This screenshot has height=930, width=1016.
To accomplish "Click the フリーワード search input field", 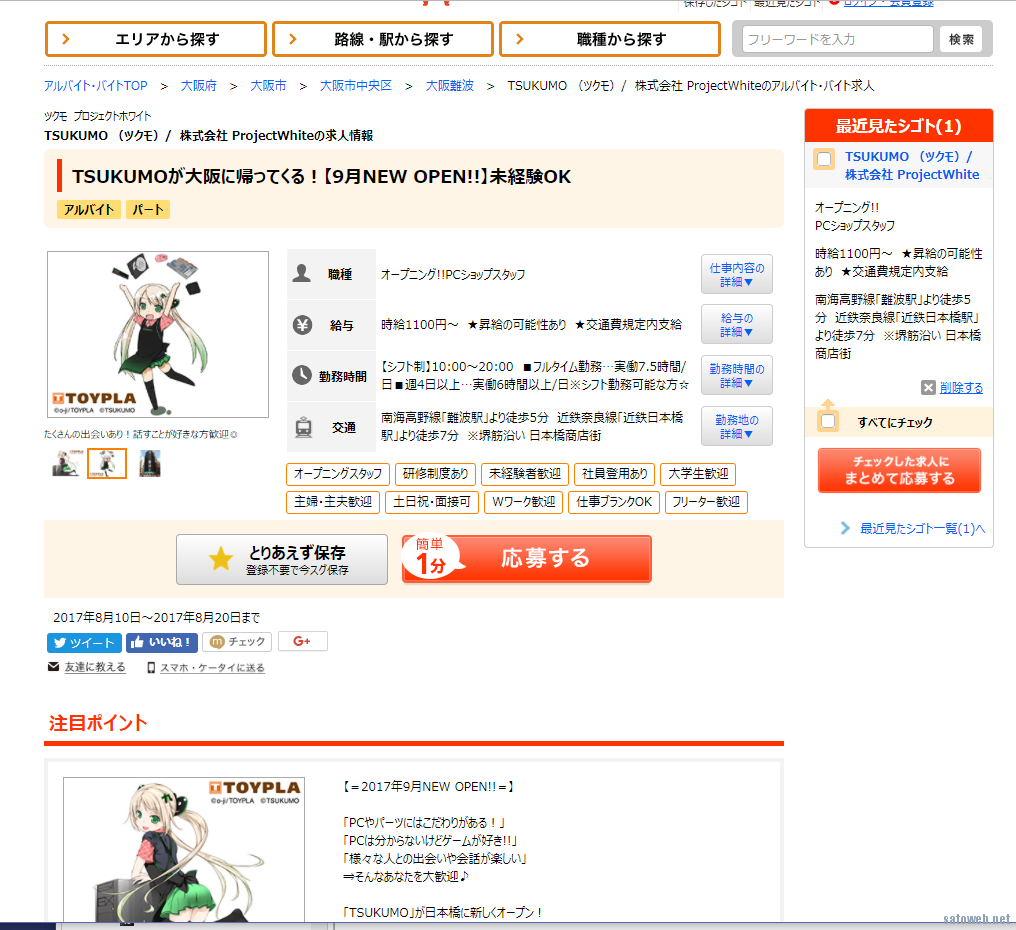I will point(838,39).
